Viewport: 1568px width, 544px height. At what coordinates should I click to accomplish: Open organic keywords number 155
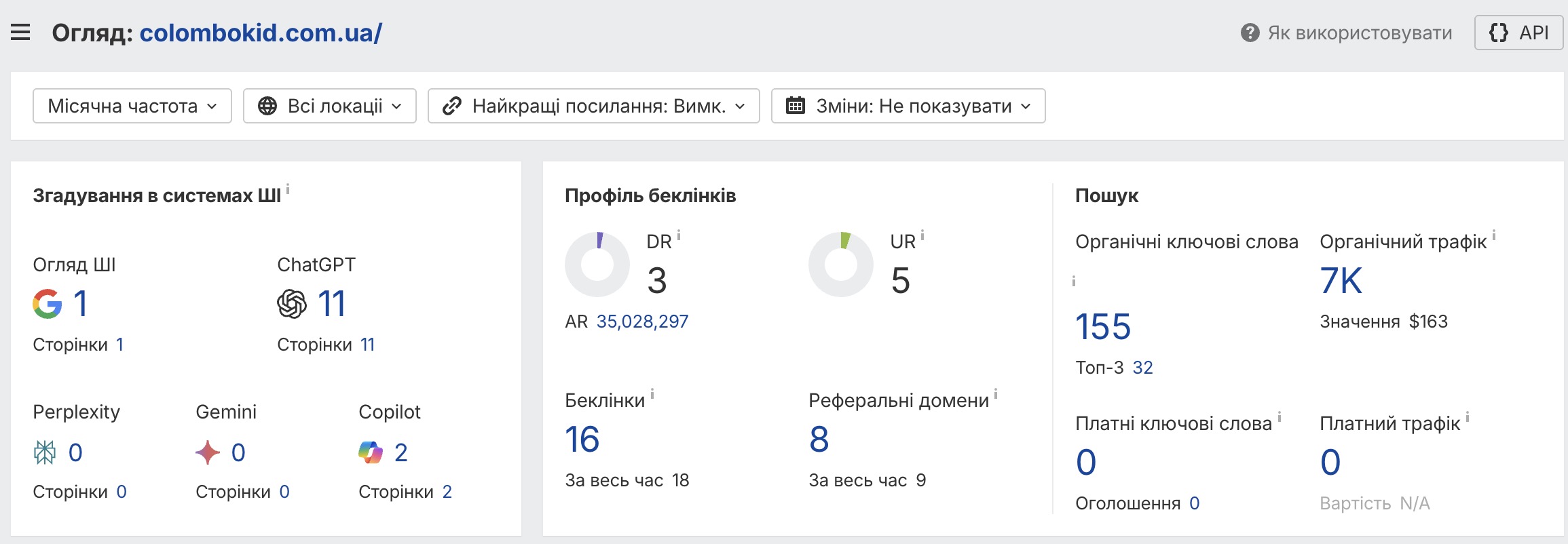point(1103,326)
